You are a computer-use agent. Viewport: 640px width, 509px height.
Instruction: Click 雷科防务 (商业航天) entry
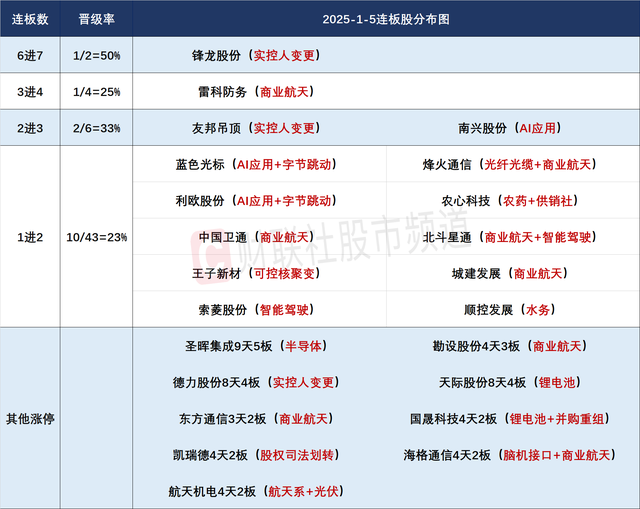pyautogui.click(x=256, y=92)
